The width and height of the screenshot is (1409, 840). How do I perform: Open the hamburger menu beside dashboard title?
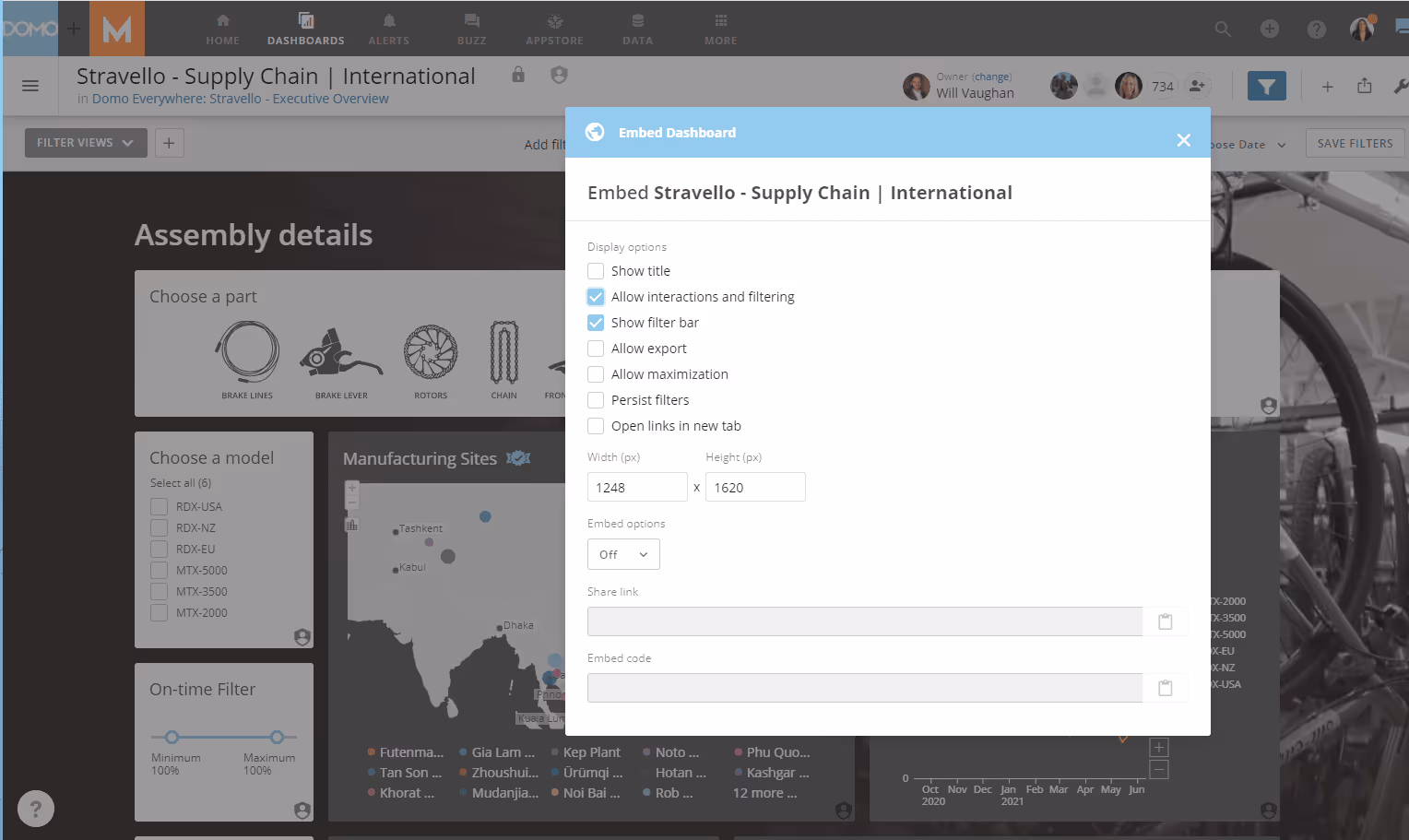pos(30,86)
